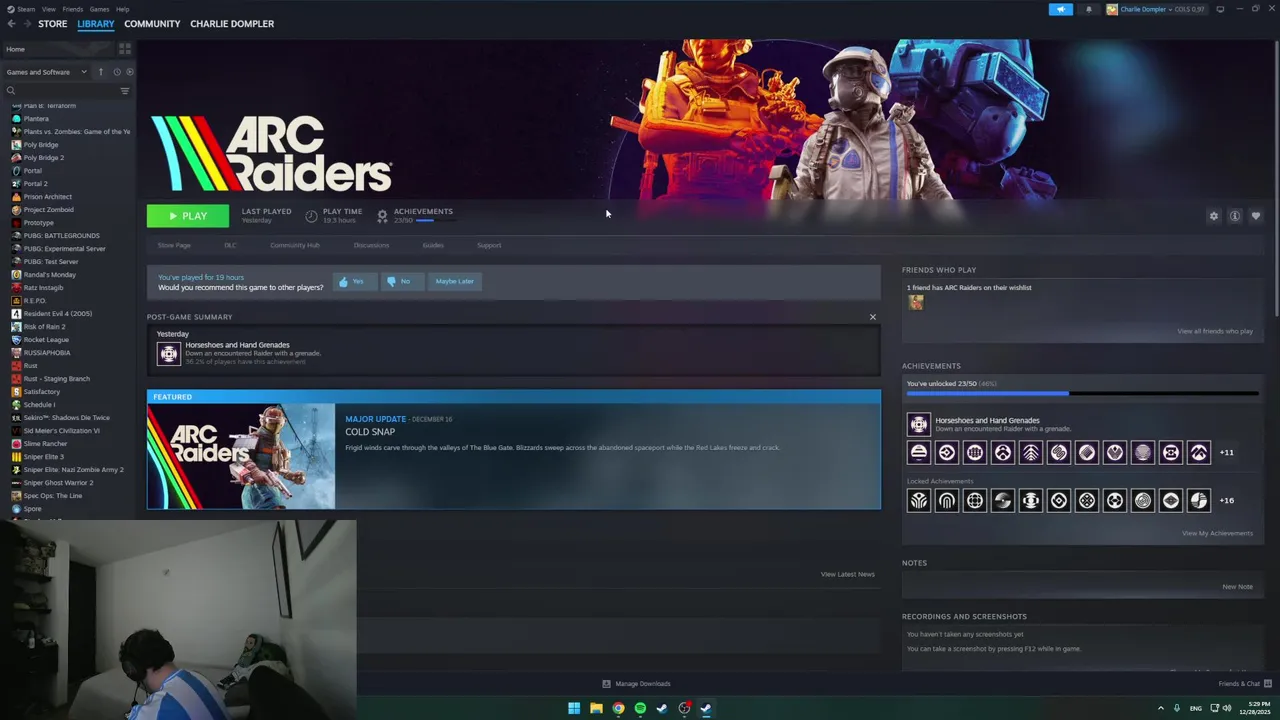
Task: Open File Explorer from the taskbar
Action: tap(596, 709)
